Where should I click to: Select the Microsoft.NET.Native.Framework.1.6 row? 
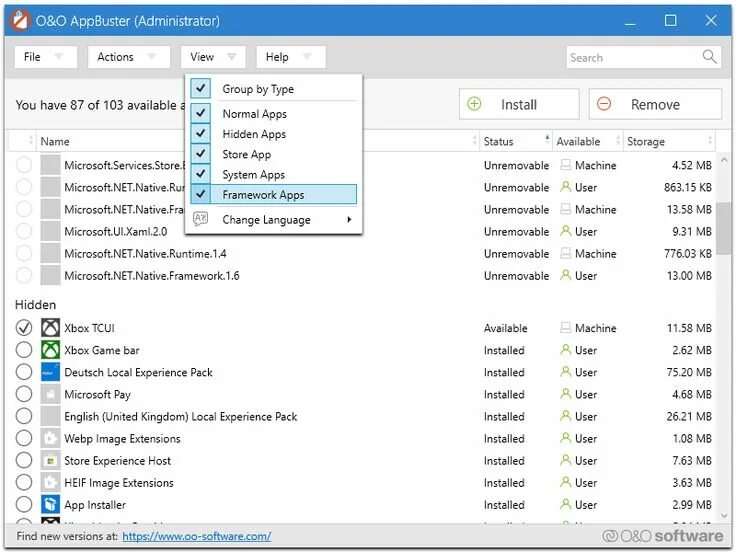tap(364, 275)
